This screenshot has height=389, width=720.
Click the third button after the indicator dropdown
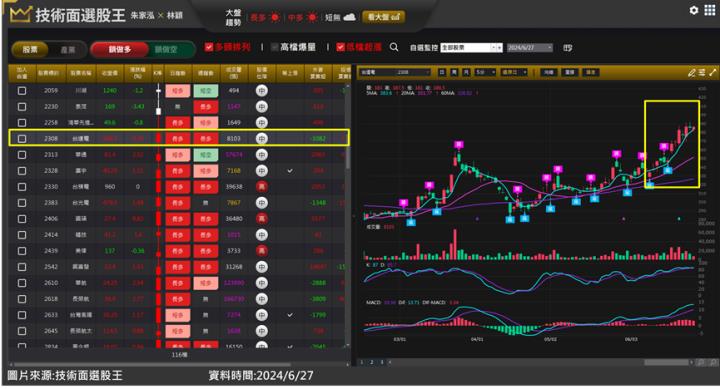(x=591, y=72)
